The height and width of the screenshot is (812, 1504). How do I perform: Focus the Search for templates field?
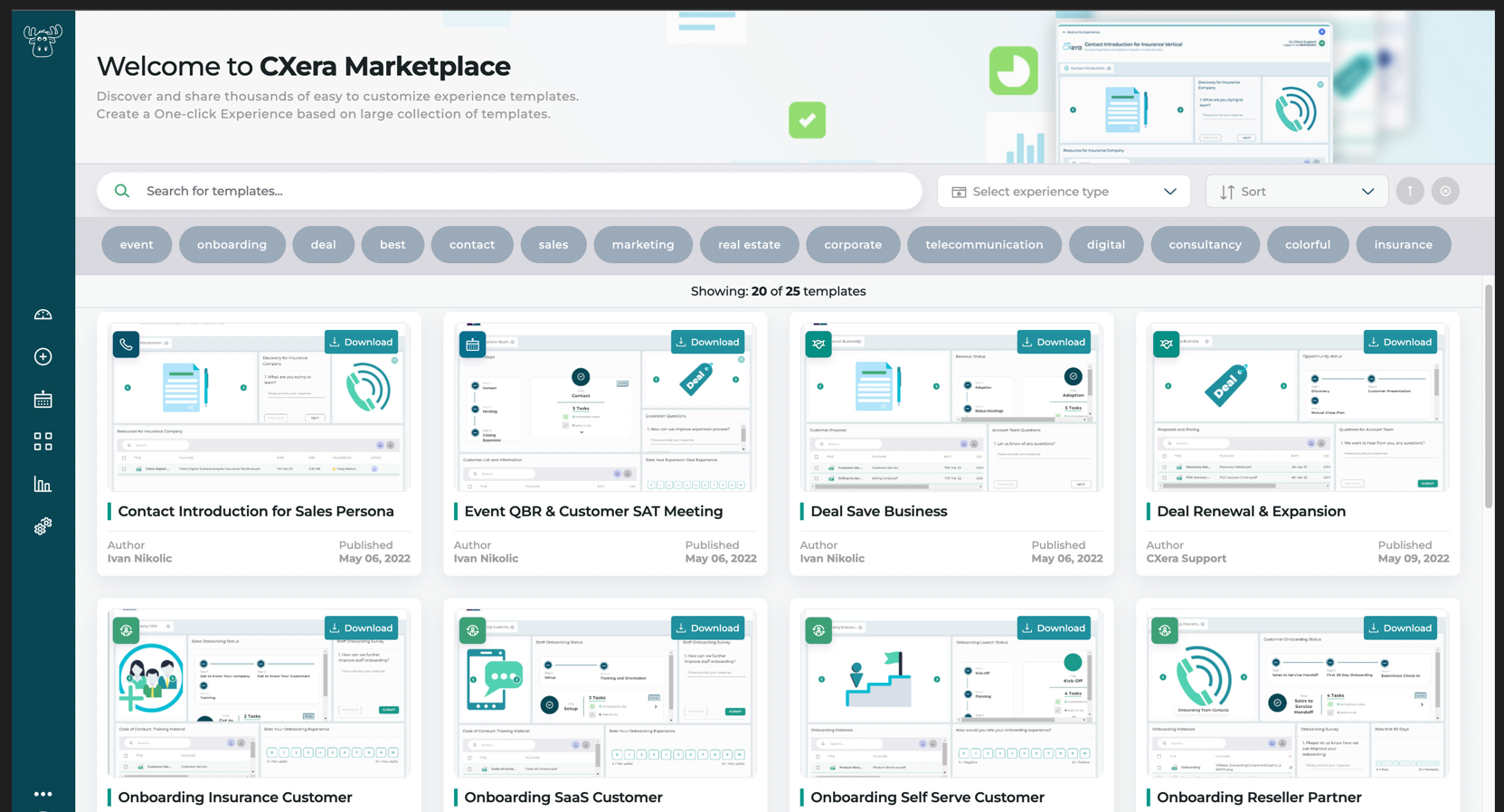(509, 191)
